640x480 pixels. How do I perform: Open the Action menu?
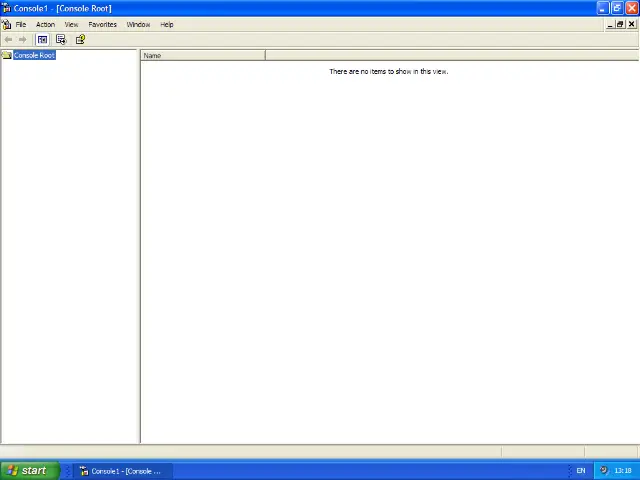[45, 24]
